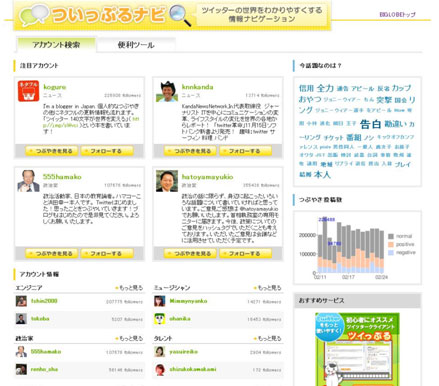Screen dimensions: 439x386
Task: Click the 告白 trending keyword
Action: coord(370,124)
